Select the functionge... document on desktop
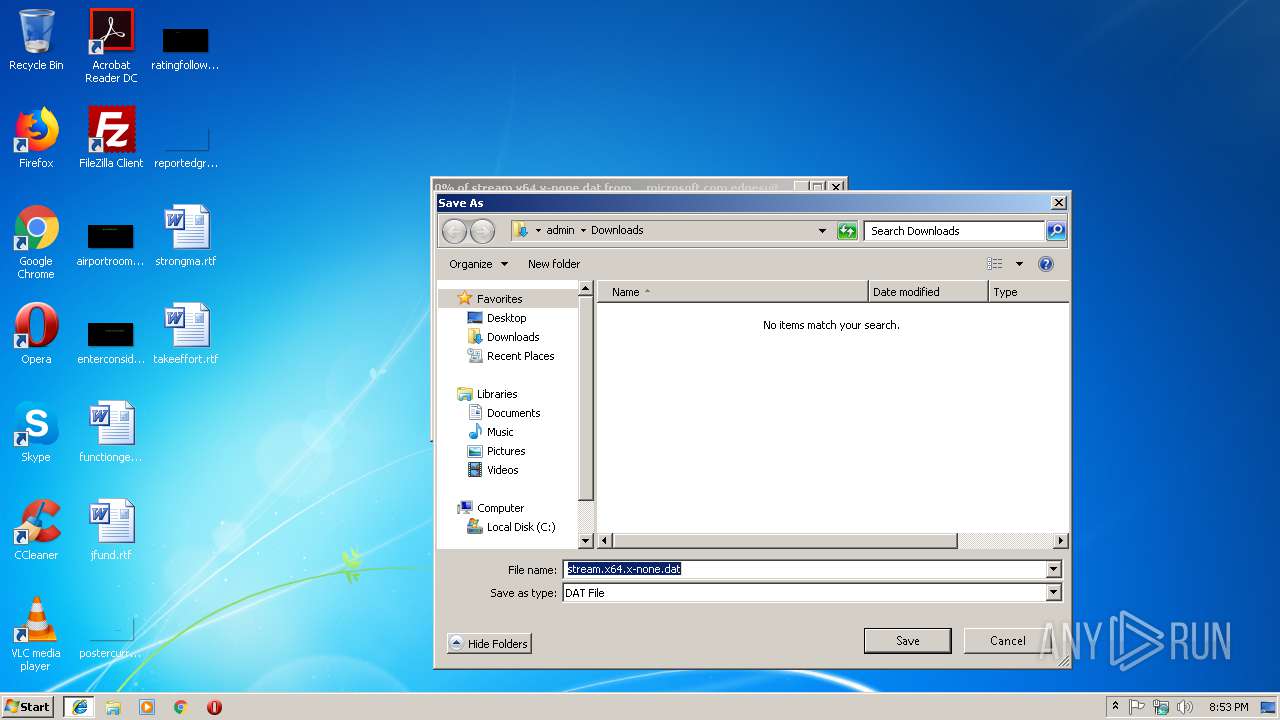This screenshot has width=1280, height=720. [x=111, y=433]
